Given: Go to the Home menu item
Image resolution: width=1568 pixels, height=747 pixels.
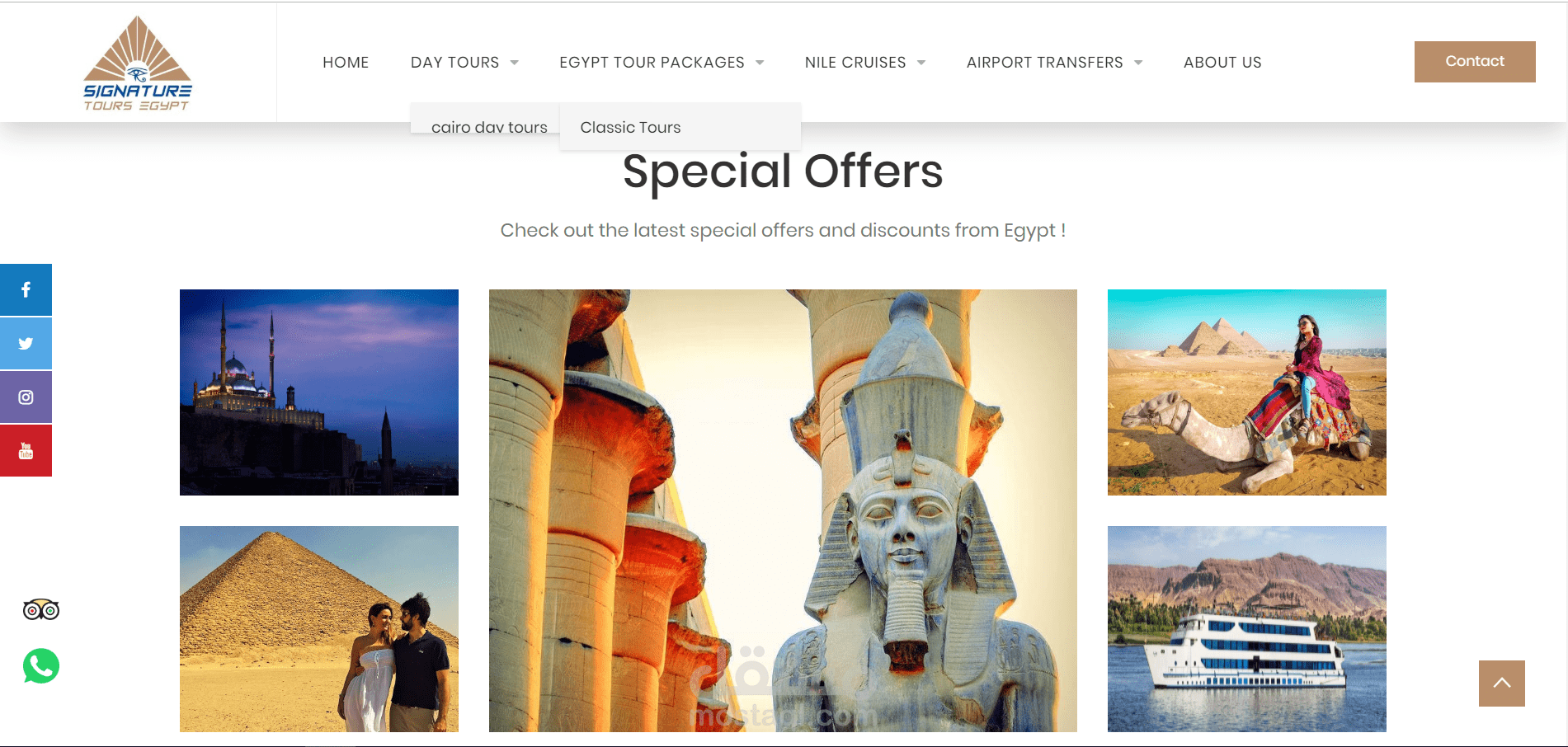Looking at the screenshot, I should click(x=346, y=63).
